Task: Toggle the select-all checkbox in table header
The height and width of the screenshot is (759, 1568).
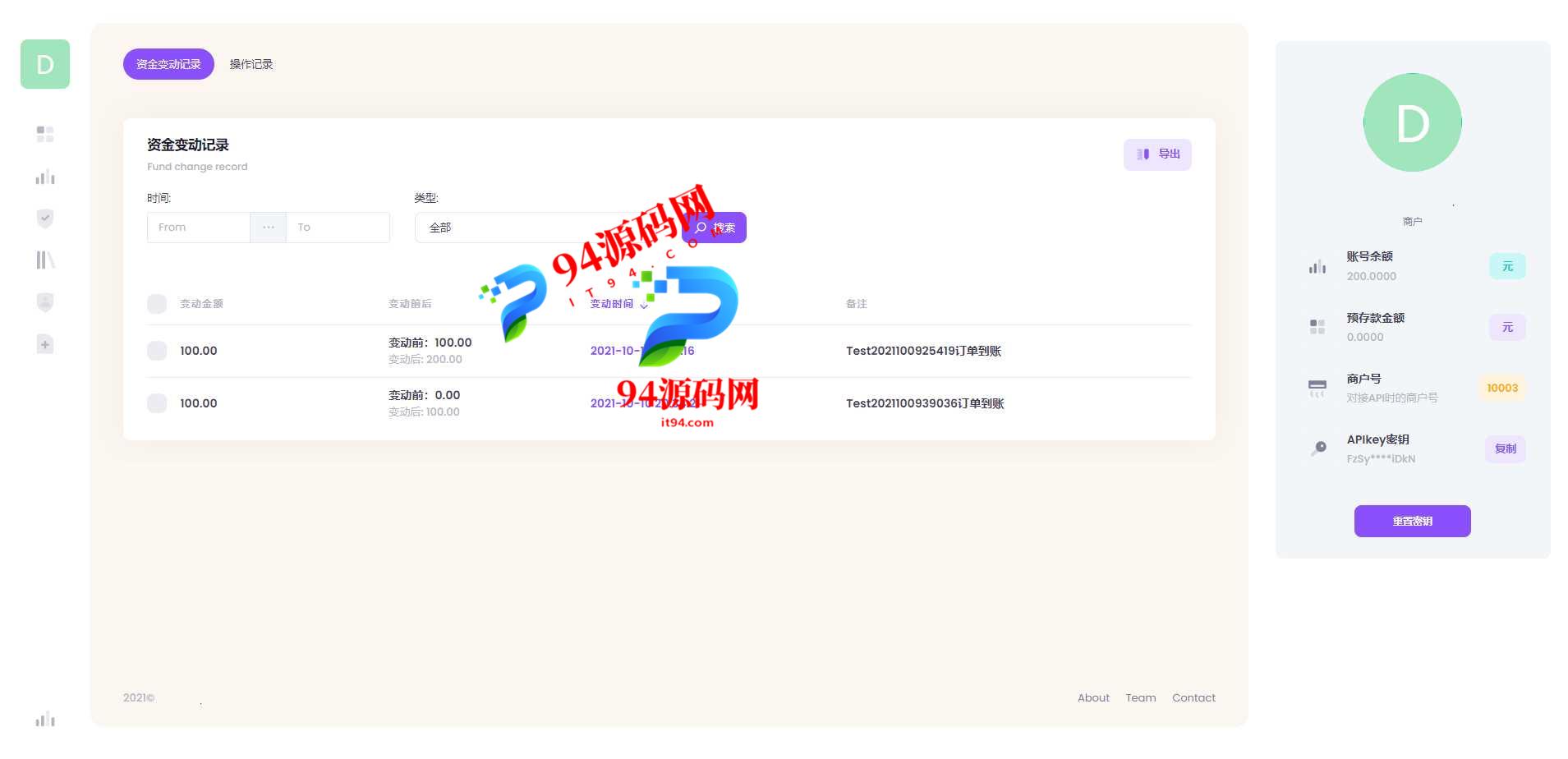Action: [x=157, y=304]
